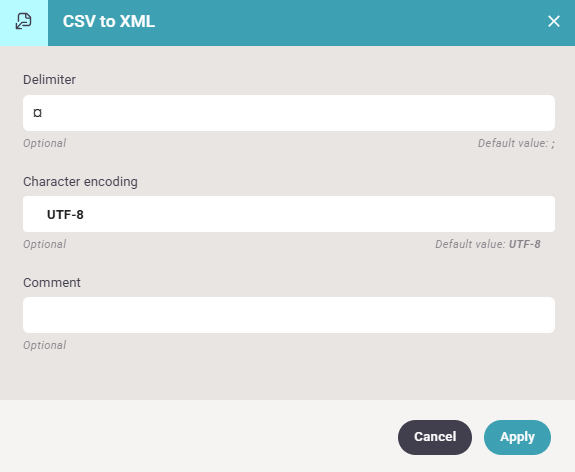Image resolution: width=575 pixels, height=472 pixels.
Task: Click the Optional hint under Delimiter
Action: pos(44,143)
